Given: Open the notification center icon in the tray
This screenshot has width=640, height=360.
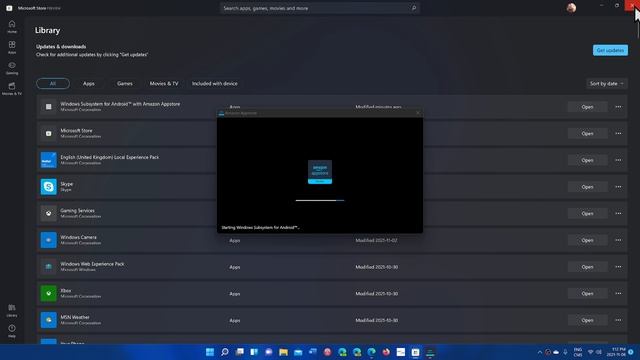Looking at the screenshot, I should 631,352.
